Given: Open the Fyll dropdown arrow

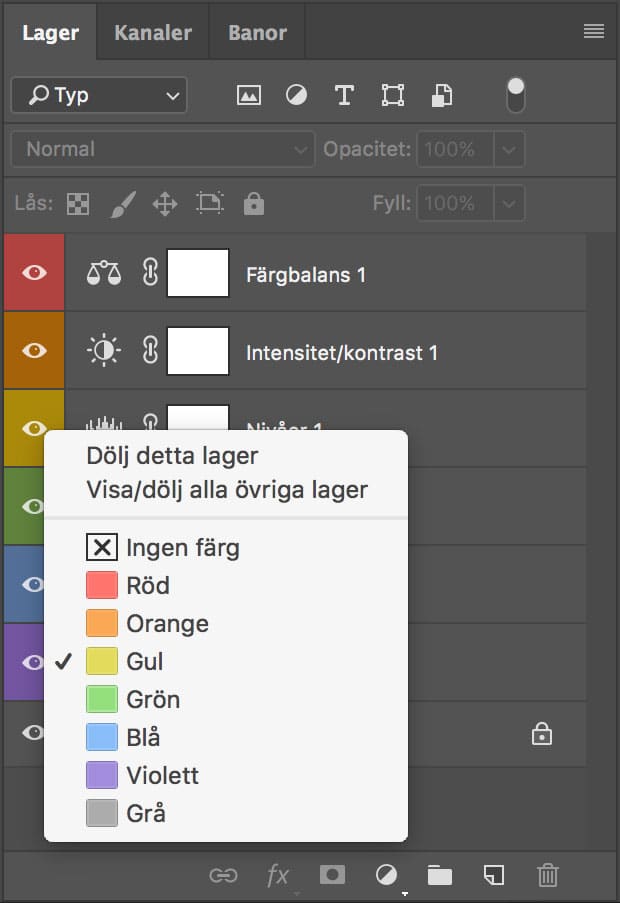Looking at the screenshot, I should click(509, 203).
